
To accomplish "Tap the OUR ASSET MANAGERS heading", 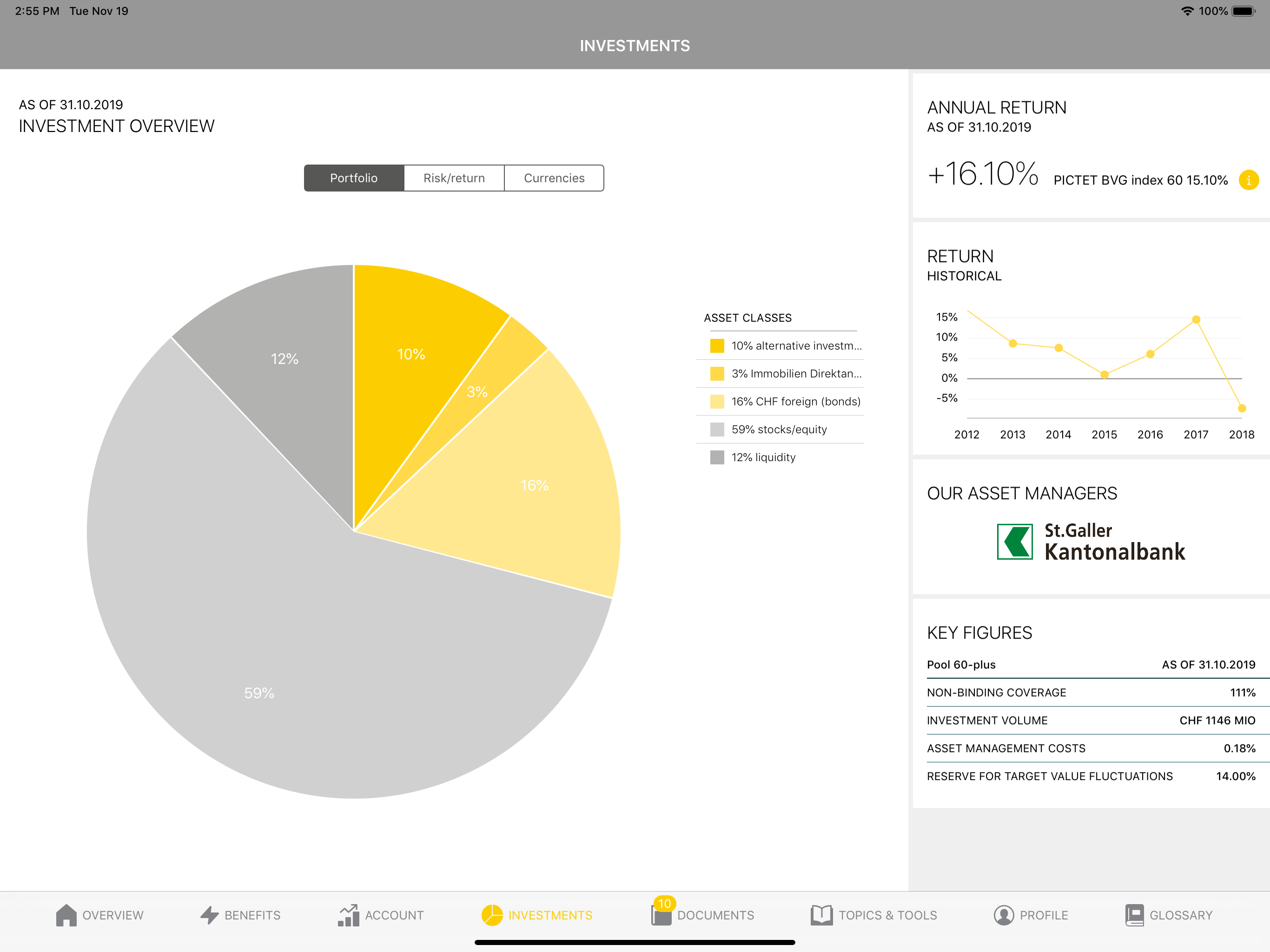I will 1022,493.
